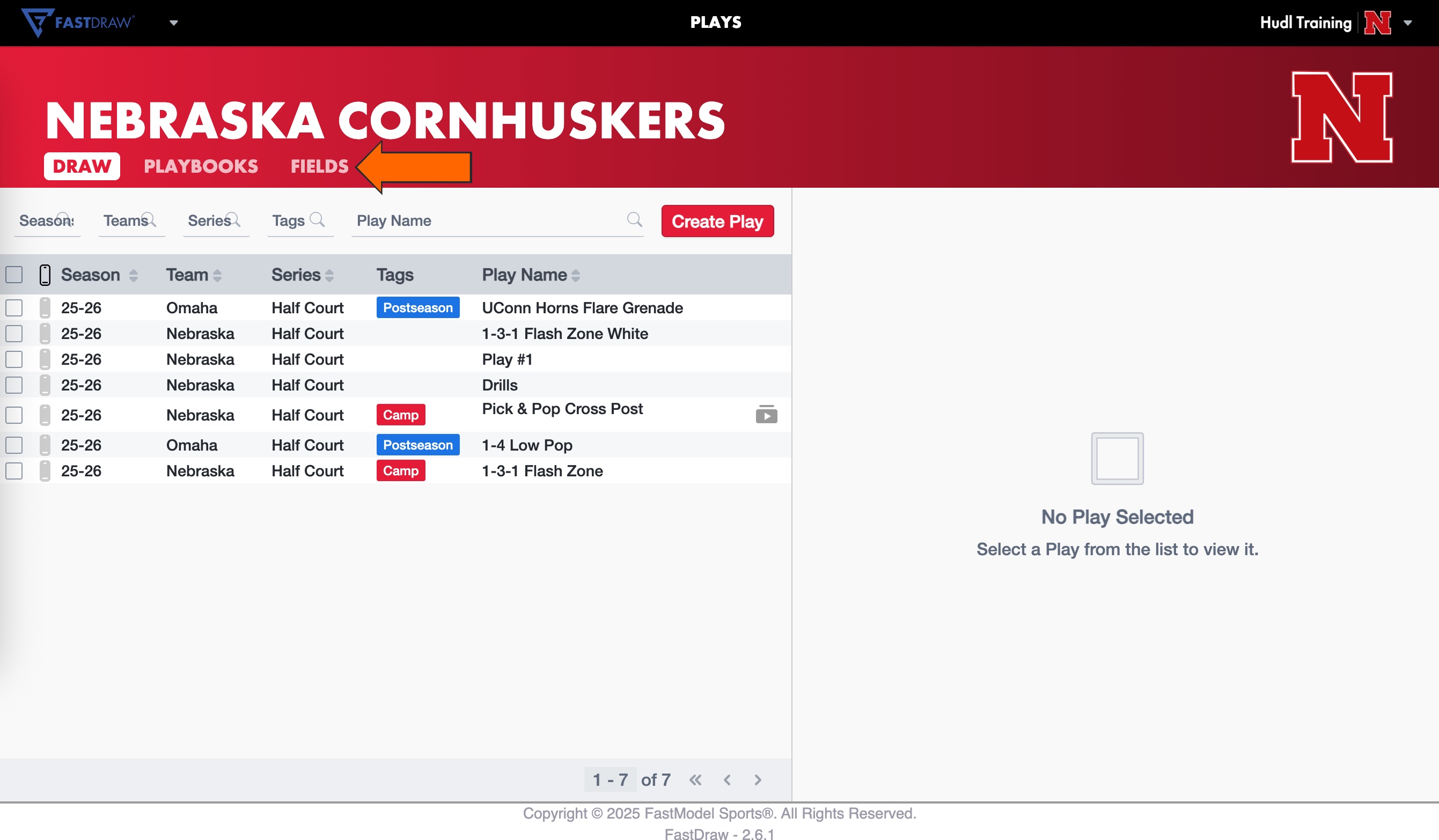The width and height of the screenshot is (1439, 840).
Task: Click the large Nebraska N logo in banner
Action: [1342, 117]
